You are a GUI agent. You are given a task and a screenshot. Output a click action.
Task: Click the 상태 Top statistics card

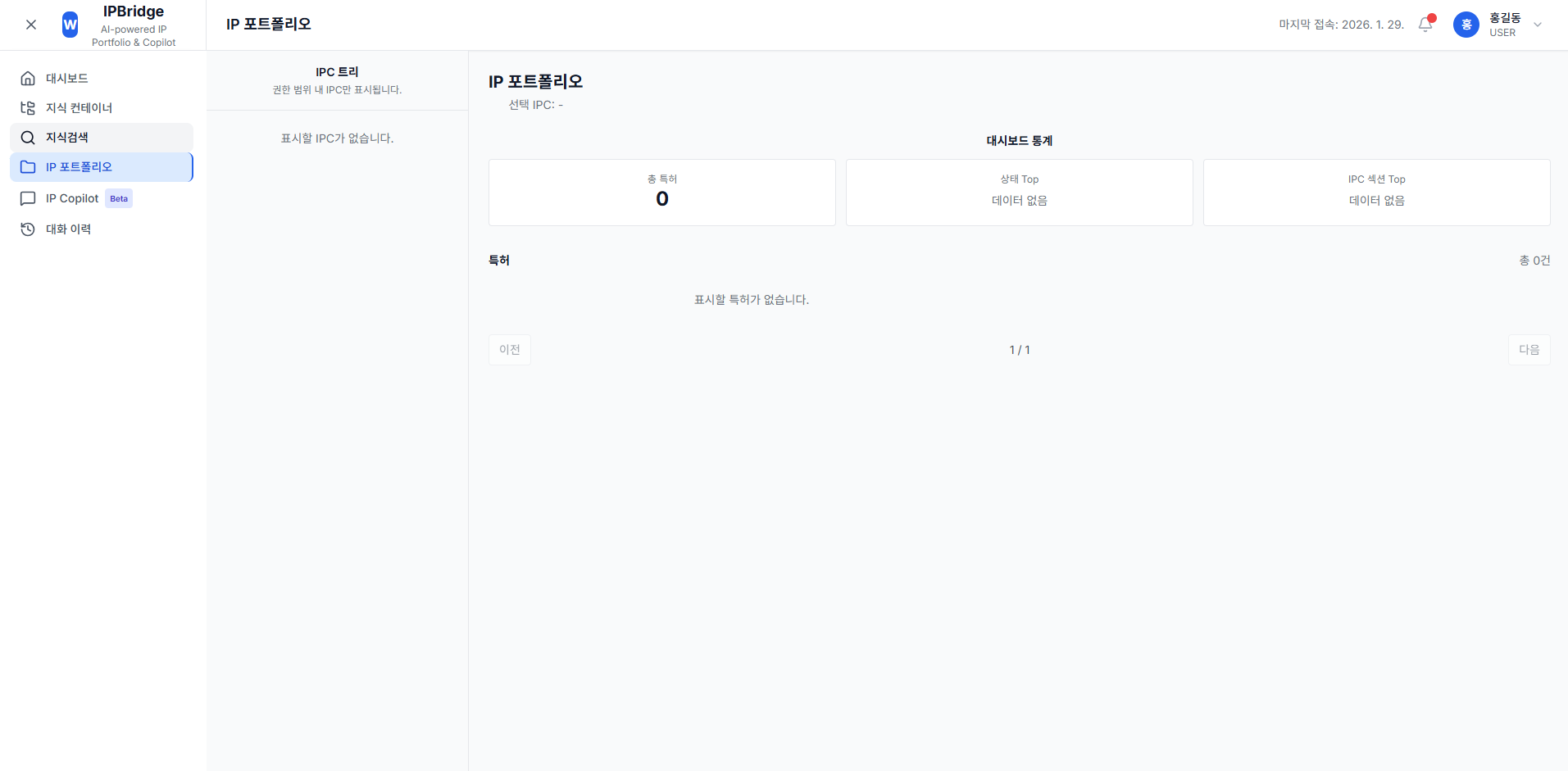1019,193
